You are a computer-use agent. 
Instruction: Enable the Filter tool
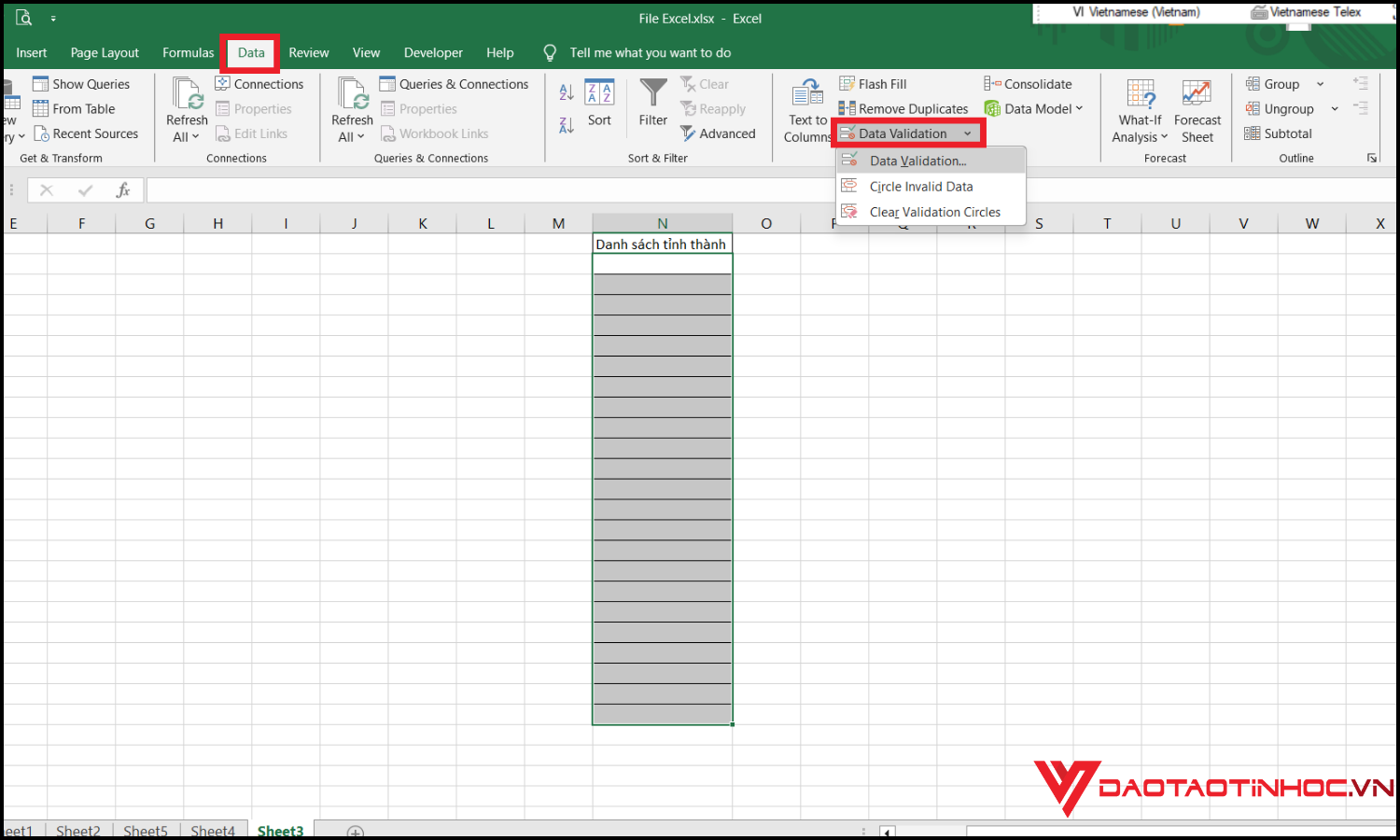[652, 103]
